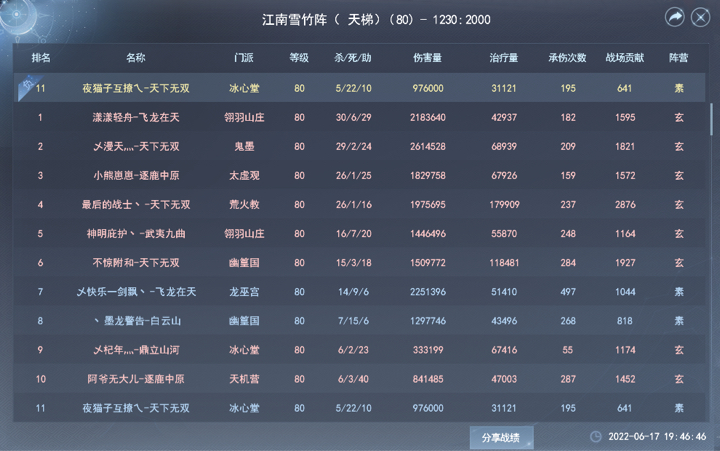Click the share arrow icon at top right
This screenshot has width=720, height=451.
pos(675,17)
